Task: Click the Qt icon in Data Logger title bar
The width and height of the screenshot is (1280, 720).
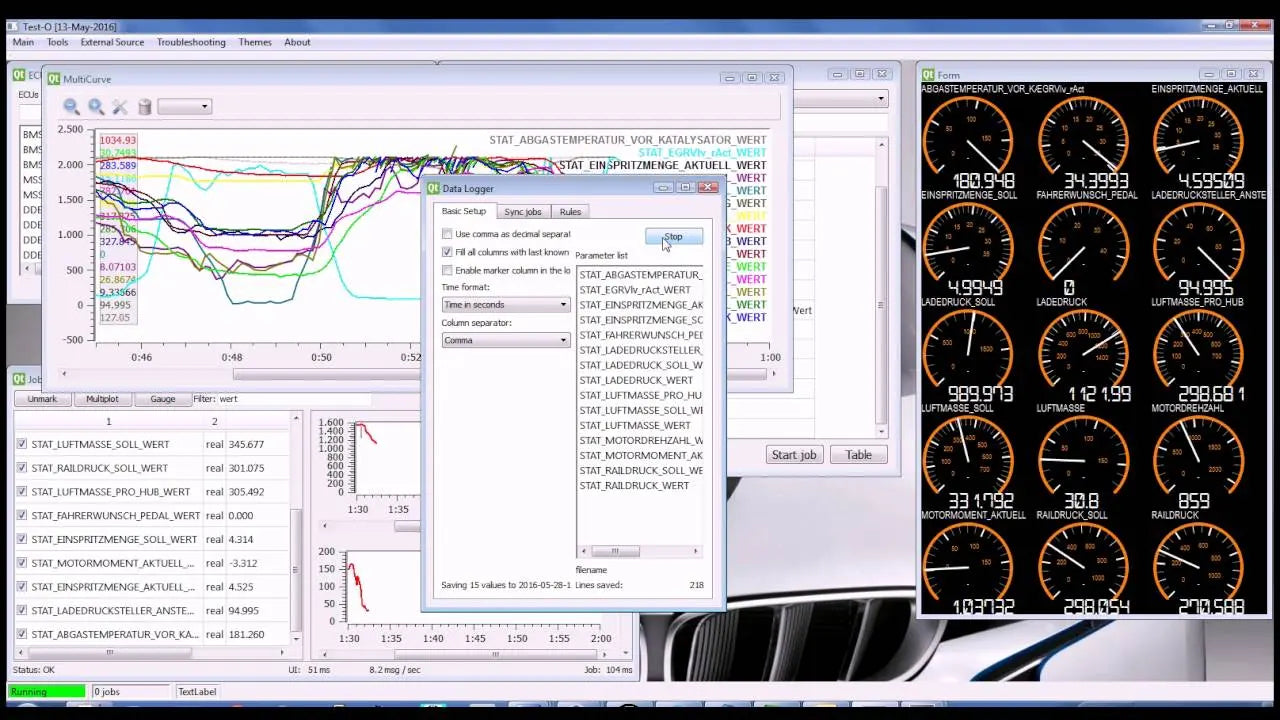Action: 432,188
